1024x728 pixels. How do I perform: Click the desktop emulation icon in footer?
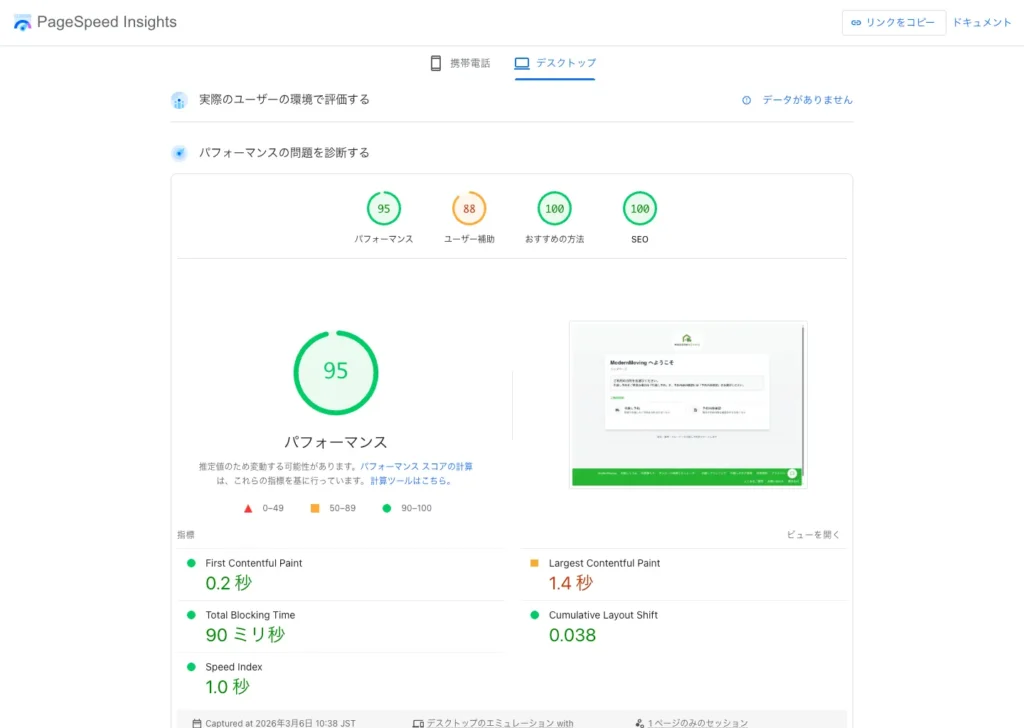418,722
